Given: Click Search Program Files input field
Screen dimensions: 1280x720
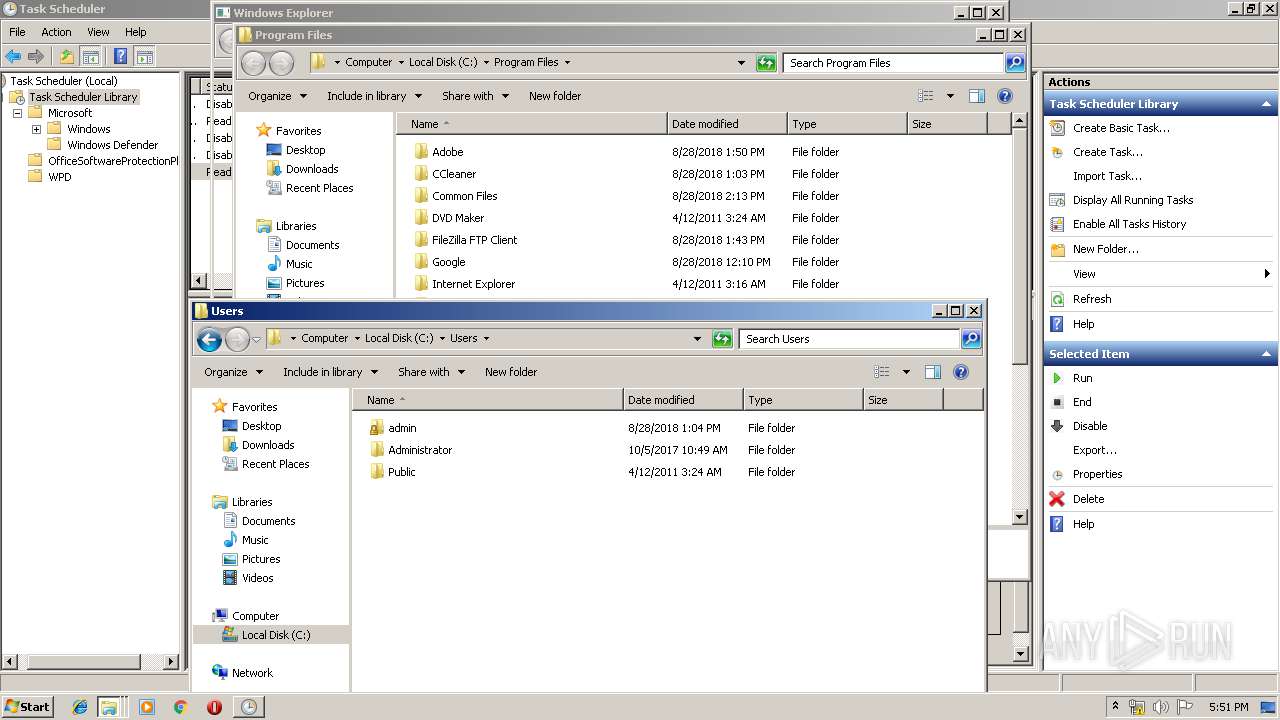Looking at the screenshot, I should [893, 63].
